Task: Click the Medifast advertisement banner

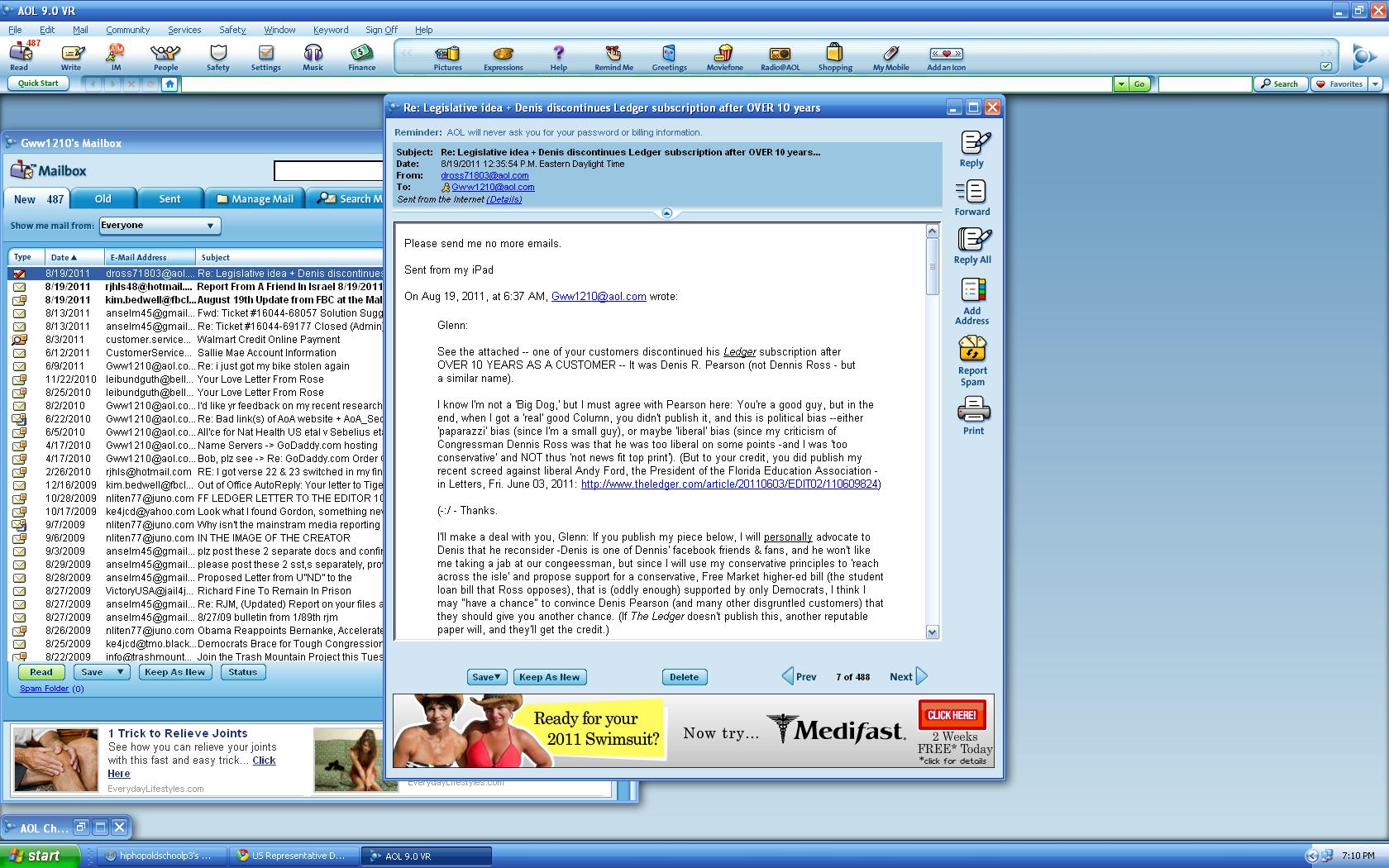Action: coord(693,731)
